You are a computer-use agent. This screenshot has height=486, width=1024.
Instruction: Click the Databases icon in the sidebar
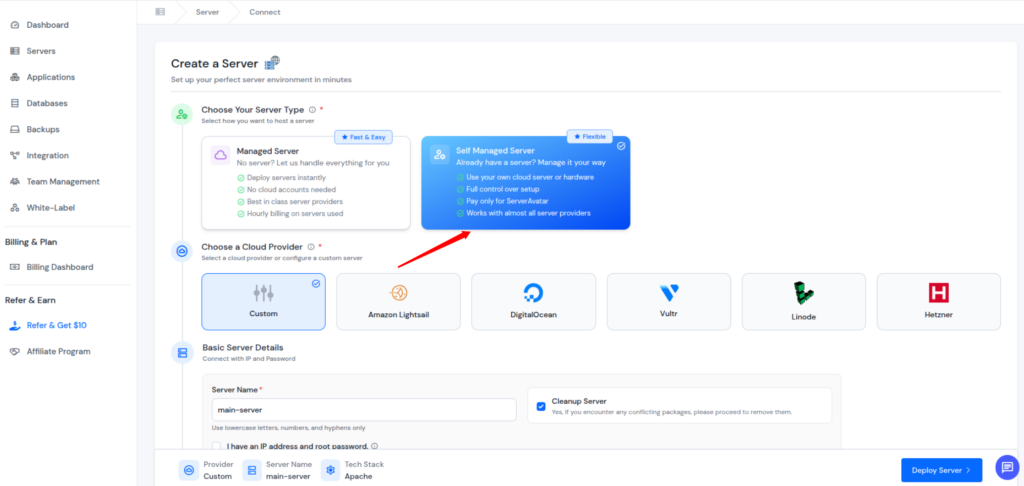tap(15, 103)
